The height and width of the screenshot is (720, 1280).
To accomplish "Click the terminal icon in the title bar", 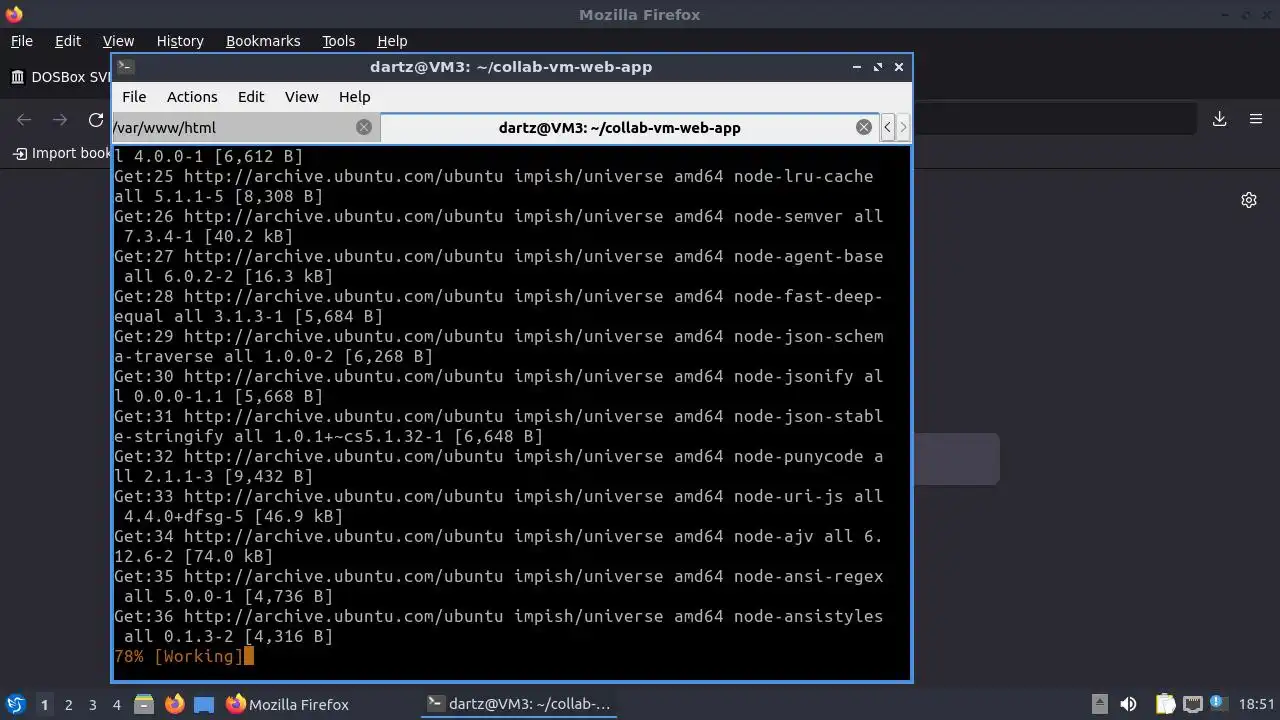I will tap(125, 67).
